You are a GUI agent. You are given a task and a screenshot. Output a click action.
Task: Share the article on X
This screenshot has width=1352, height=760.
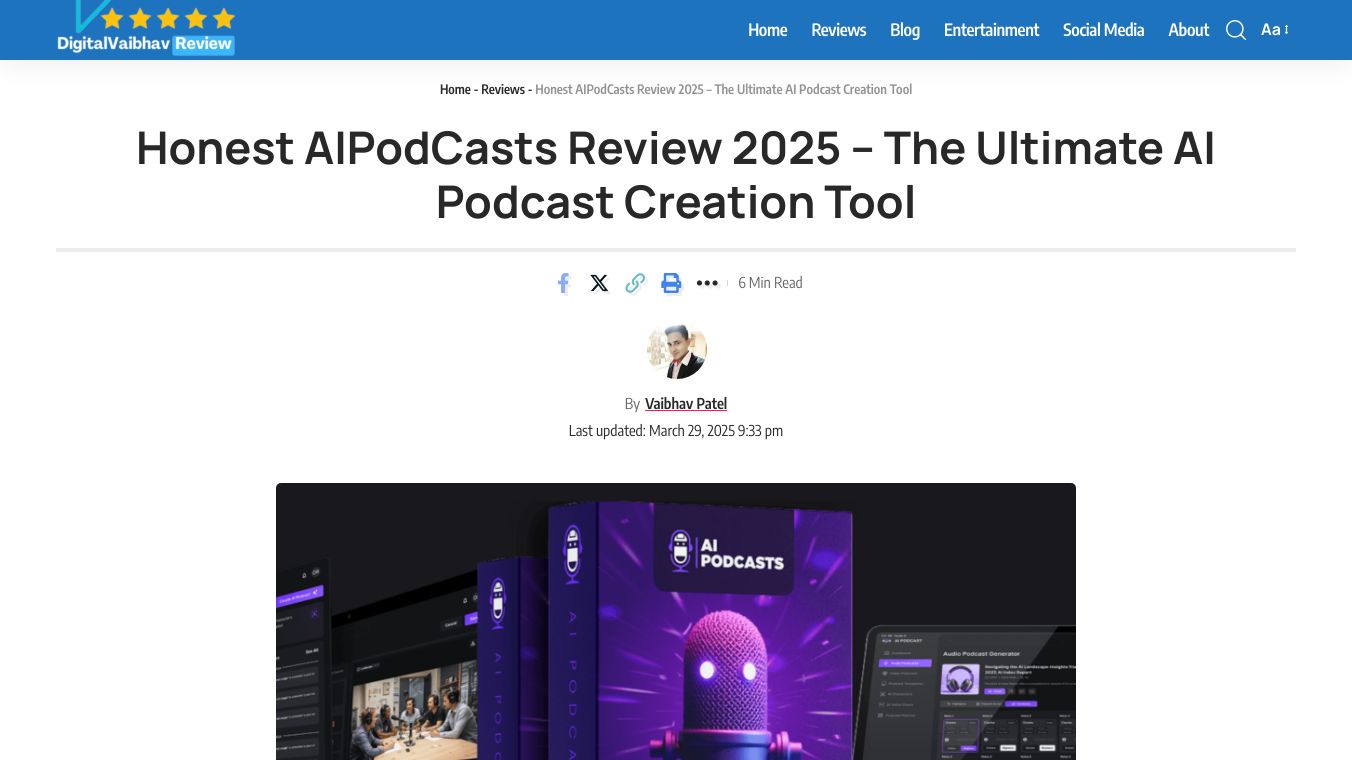(x=599, y=283)
